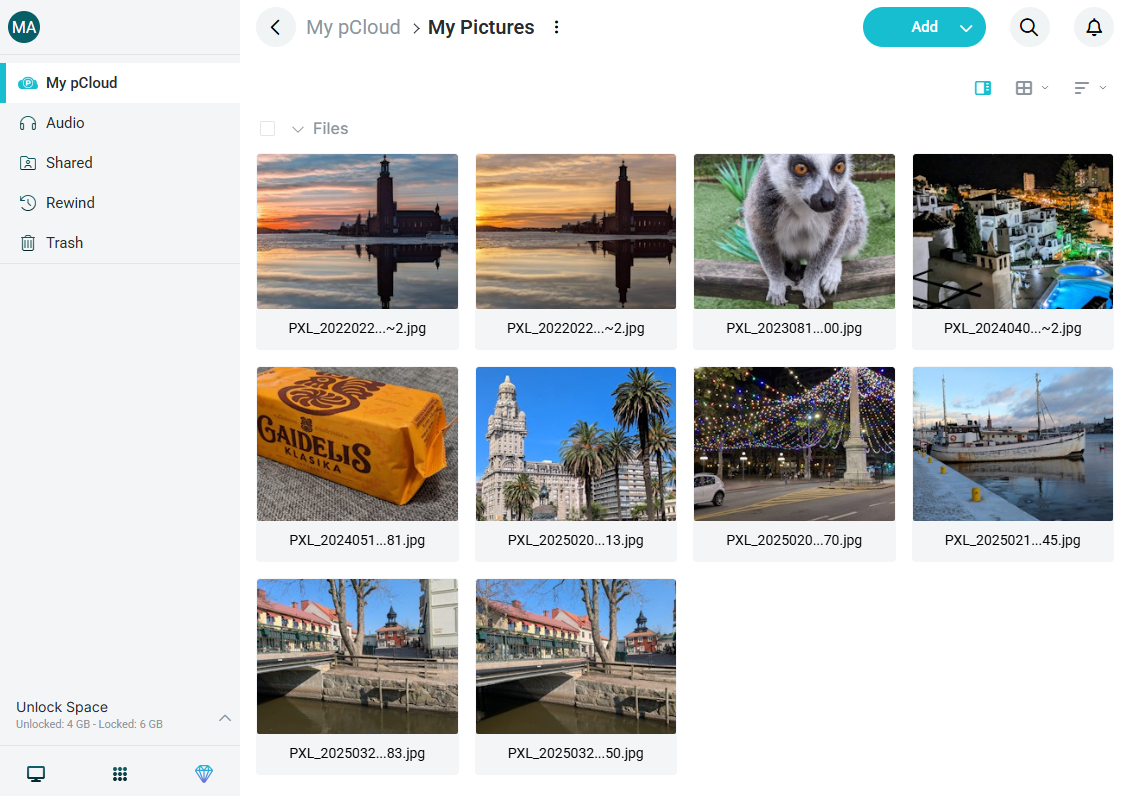The width and height of the screenshot is (1122, 796).
Task: Collapse the Files section chevron
Action: (x=297, y=129)
